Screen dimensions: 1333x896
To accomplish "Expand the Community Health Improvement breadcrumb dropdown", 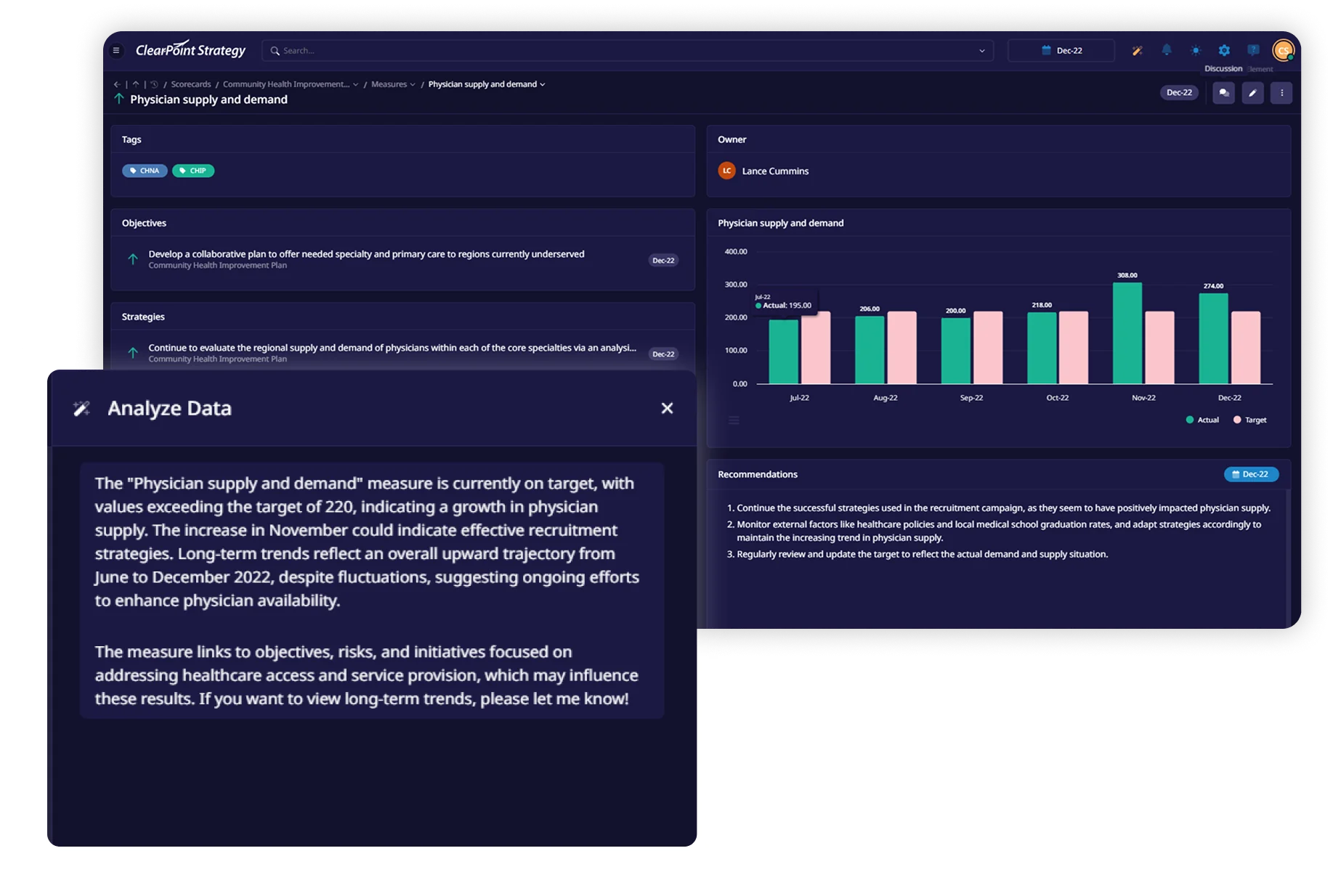I will 355,84.
